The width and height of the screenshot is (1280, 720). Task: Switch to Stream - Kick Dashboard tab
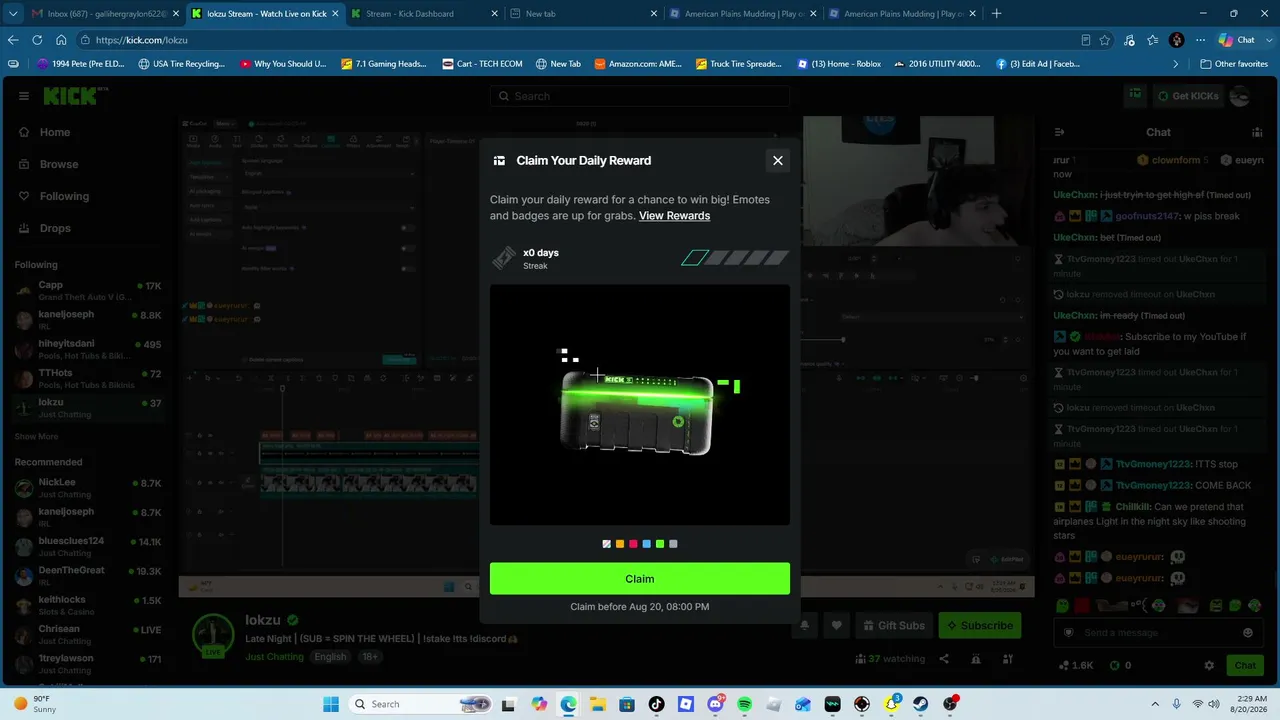423,14
